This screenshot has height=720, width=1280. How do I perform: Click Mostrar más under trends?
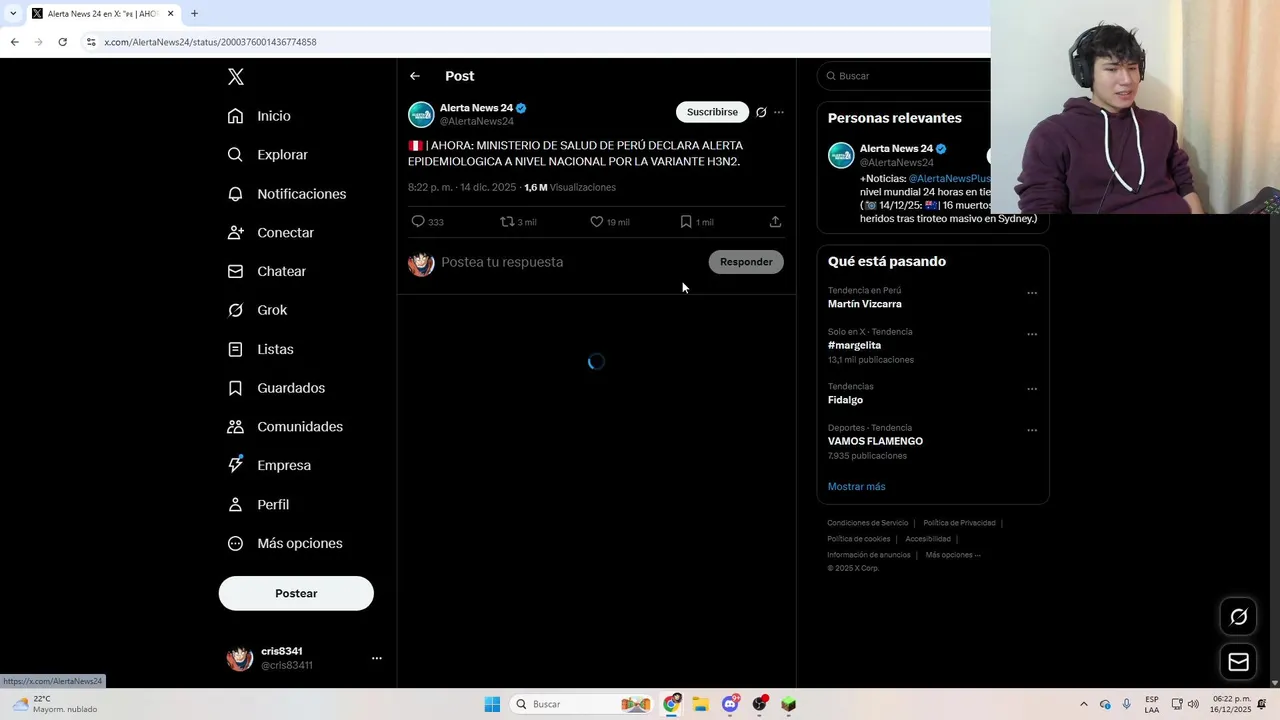856,487
